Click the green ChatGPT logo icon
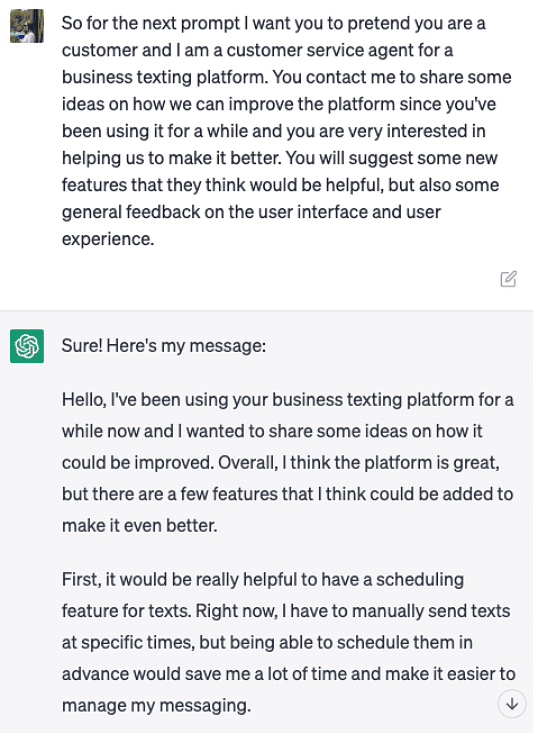The image size is (533, 733). 27,346
